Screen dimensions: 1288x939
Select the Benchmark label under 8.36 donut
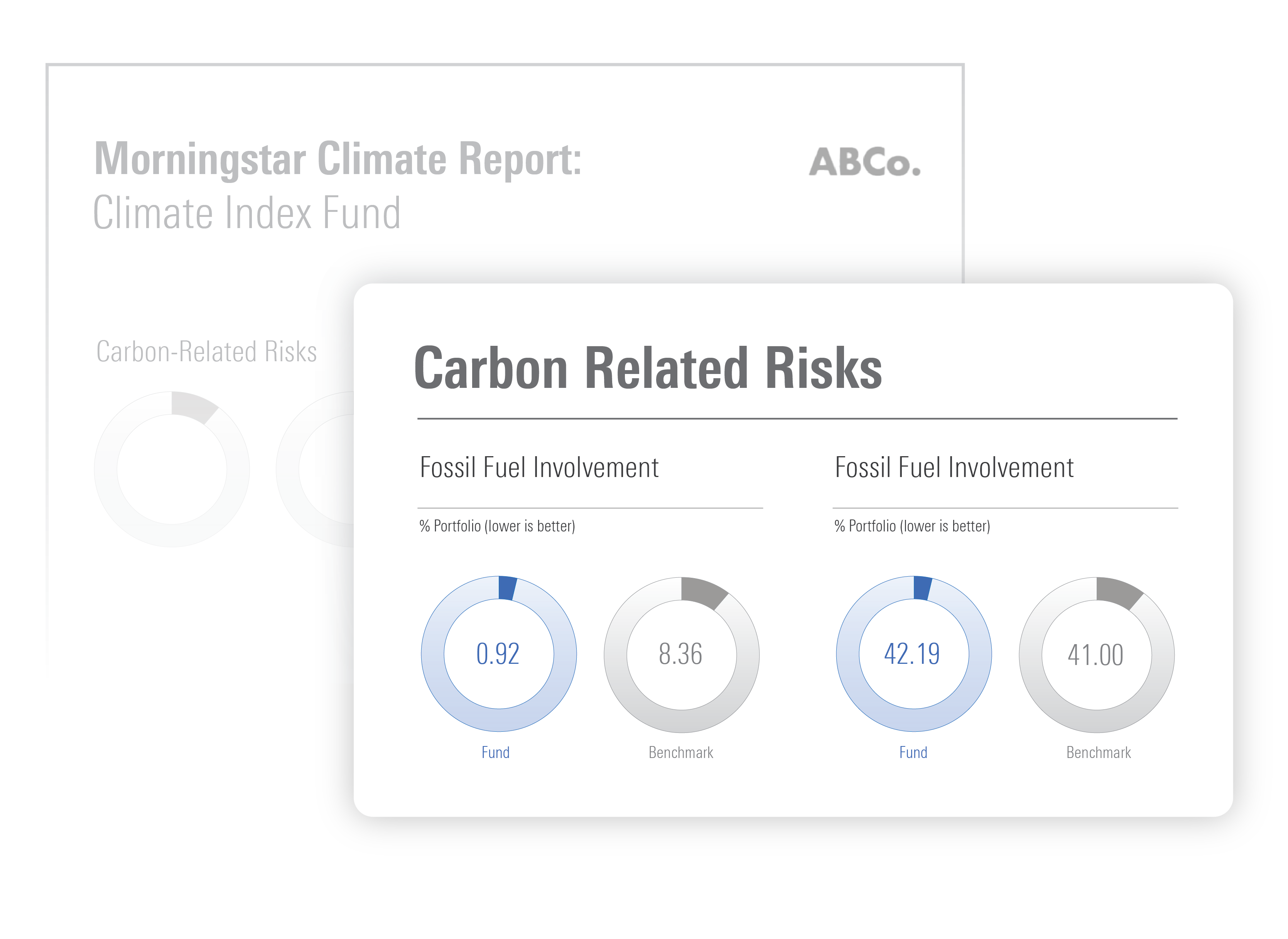681,753
